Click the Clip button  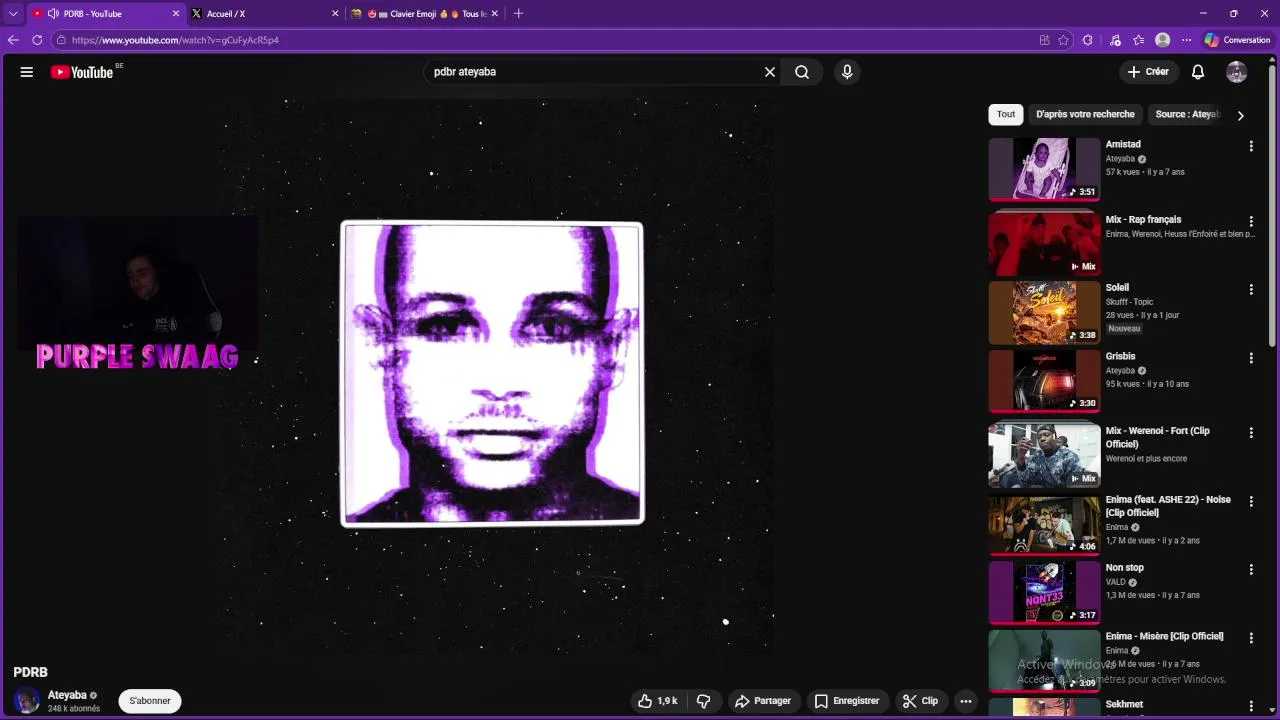tap(920, 701)
